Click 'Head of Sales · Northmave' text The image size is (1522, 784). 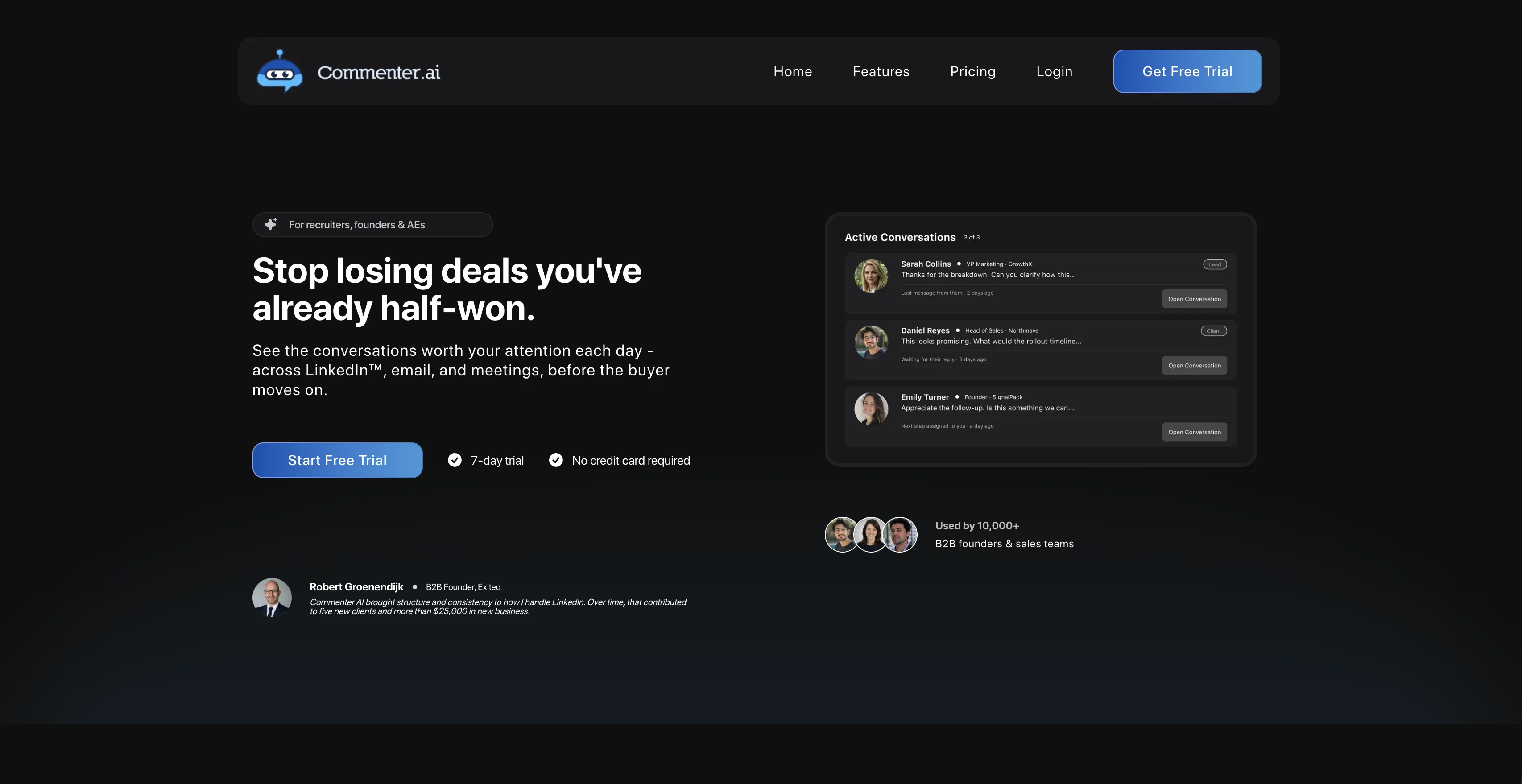[x=1001, y=331]
